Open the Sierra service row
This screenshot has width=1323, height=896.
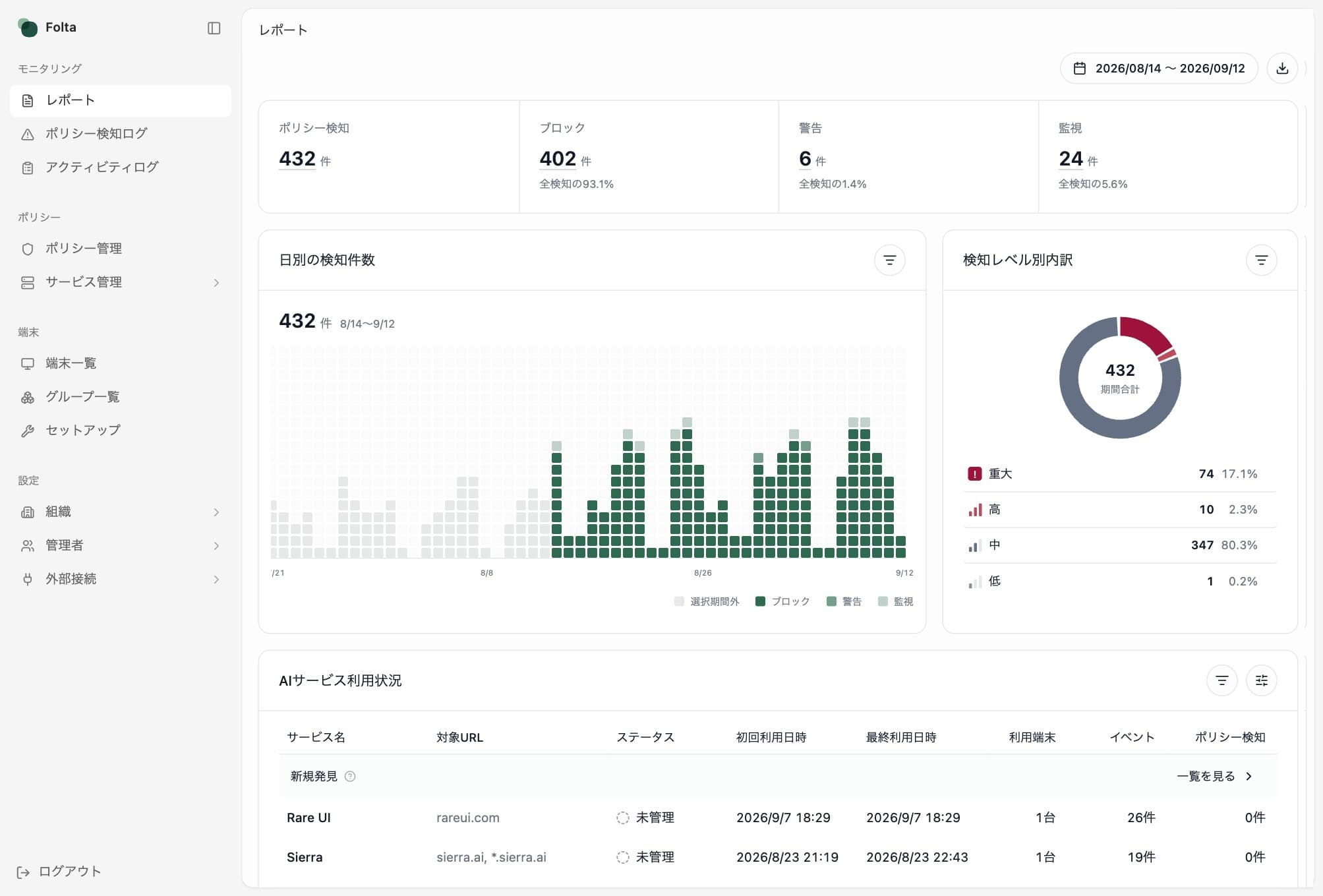tap(777, 858)
